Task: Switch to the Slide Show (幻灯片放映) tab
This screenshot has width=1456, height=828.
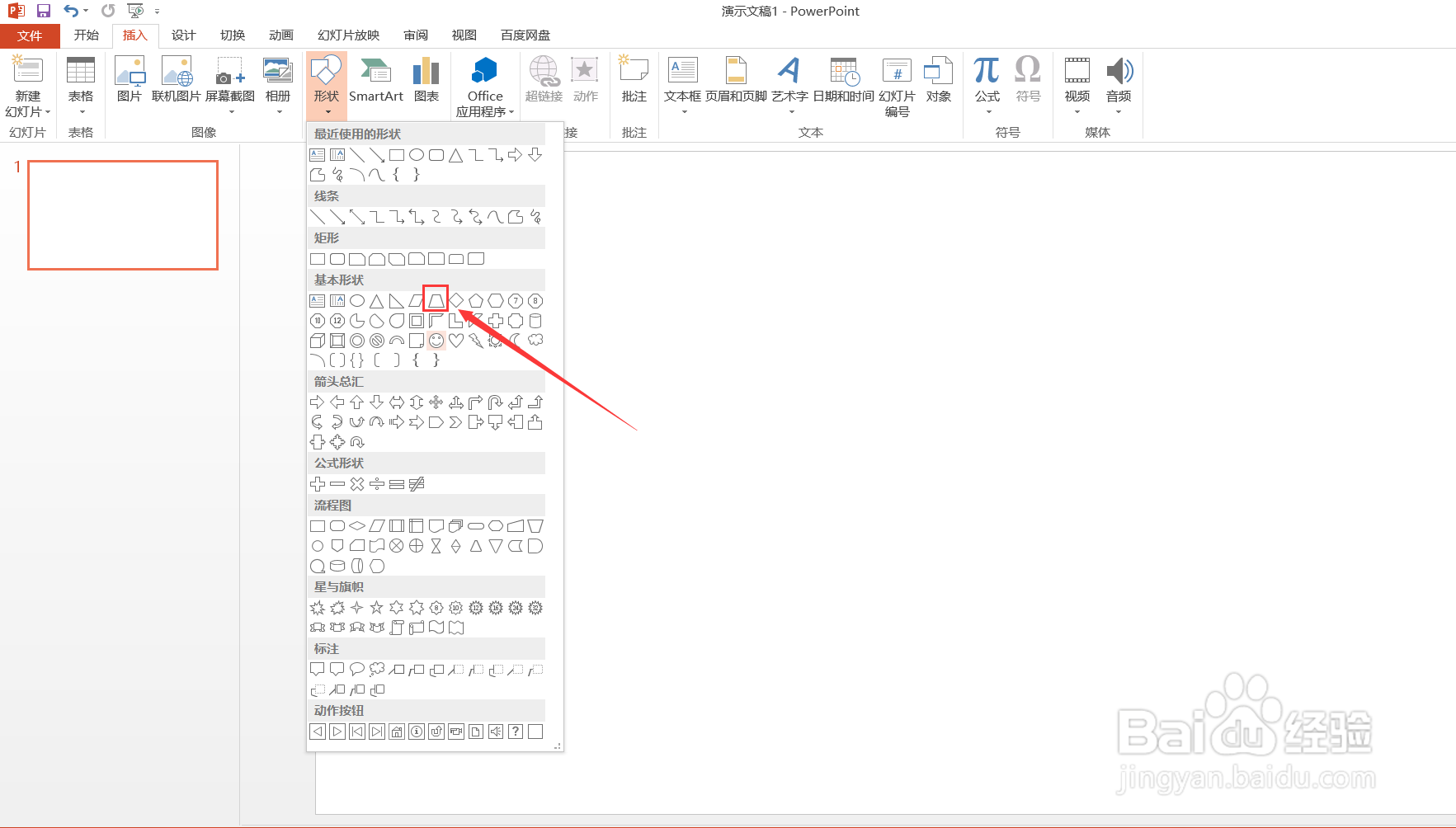Action: (x=348, y=35)
